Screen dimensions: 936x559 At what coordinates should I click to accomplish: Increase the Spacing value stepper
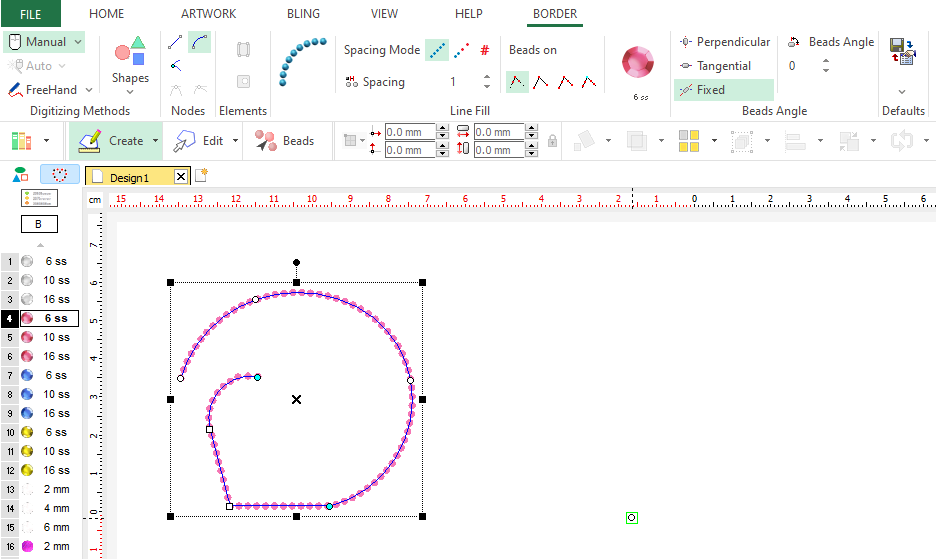coord(487,77)
